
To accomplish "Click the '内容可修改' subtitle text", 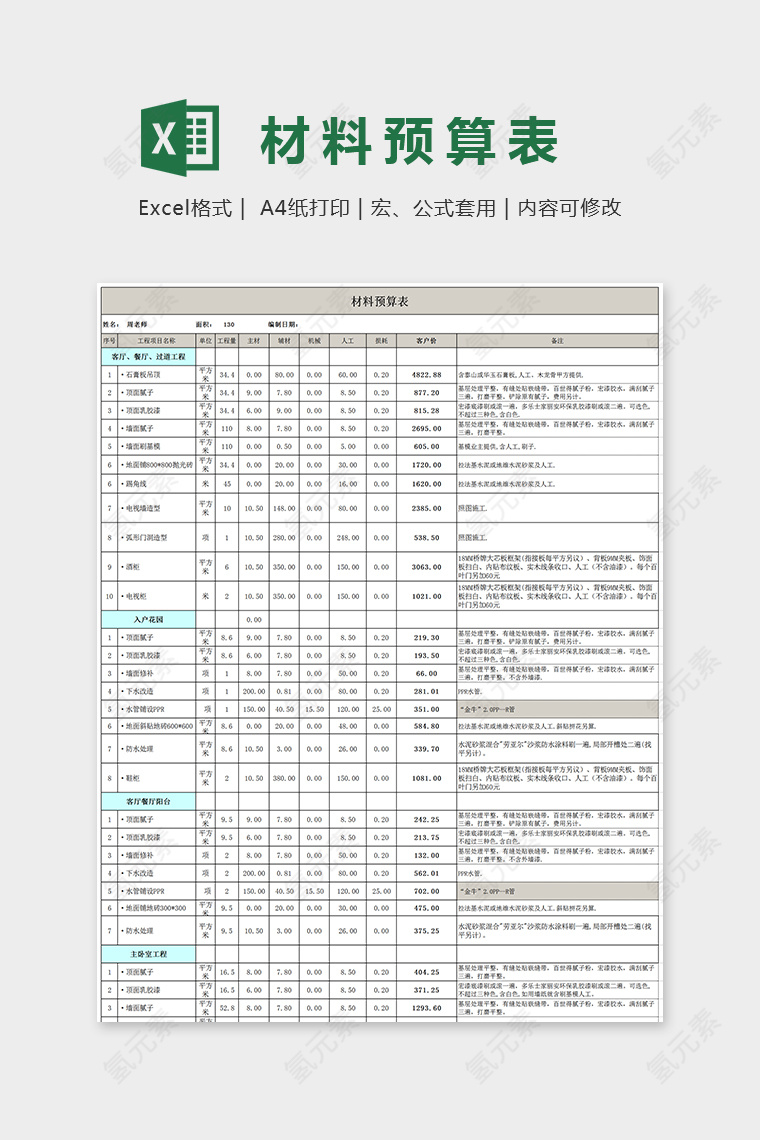I will [569, 209].
